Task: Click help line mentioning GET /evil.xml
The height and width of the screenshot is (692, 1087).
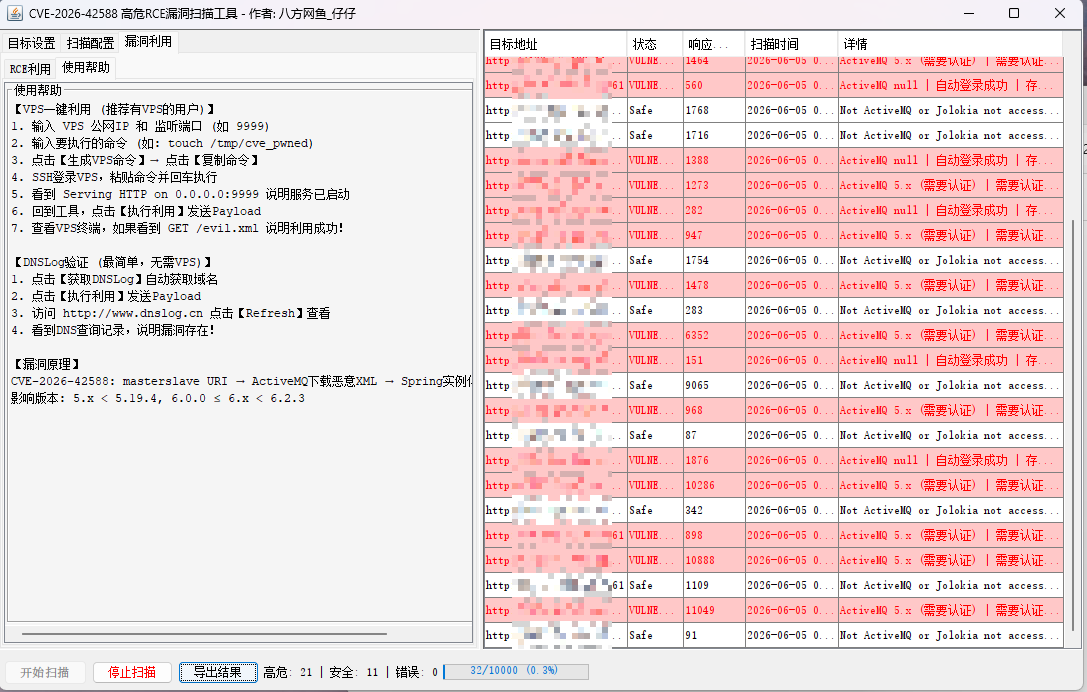Action: pyautogui.click(x=177, y=228)
